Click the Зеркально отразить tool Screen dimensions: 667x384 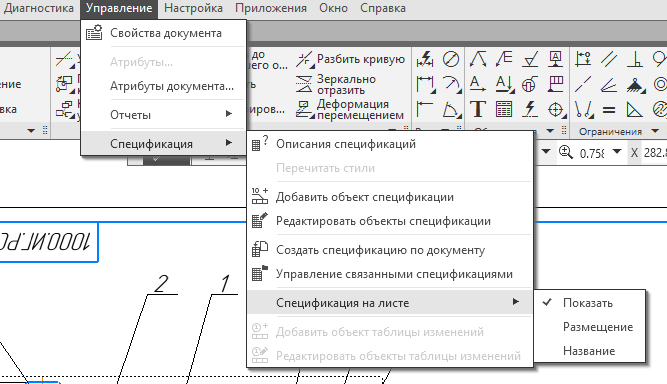(336, 84)
